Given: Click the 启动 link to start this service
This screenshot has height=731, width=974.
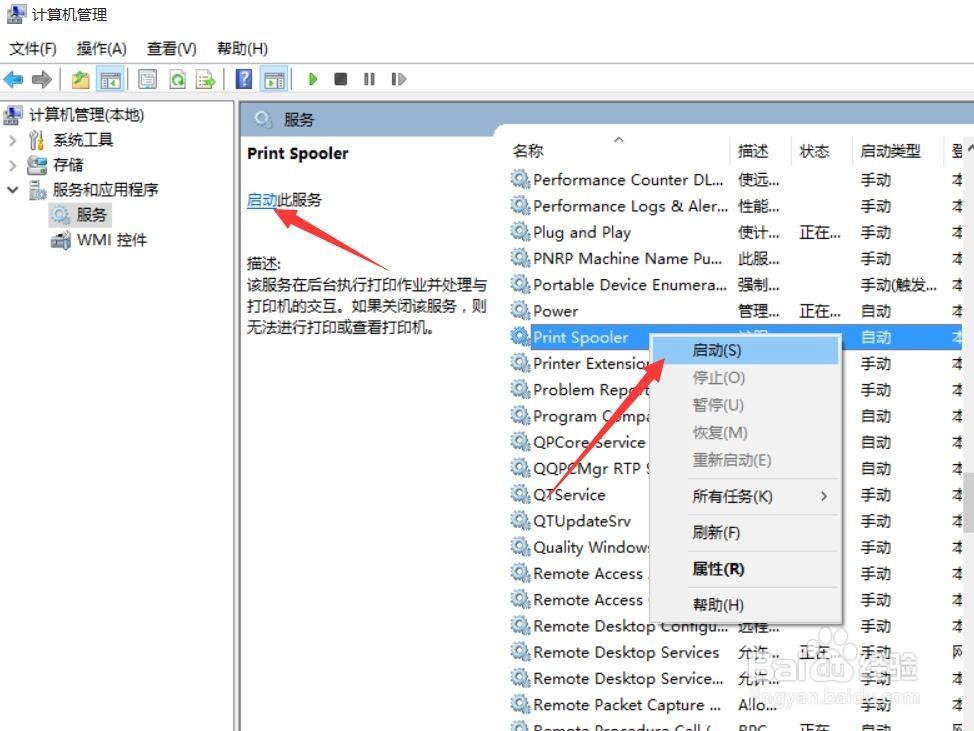Looking at the screenshot, I should click(x=262, y=200).
